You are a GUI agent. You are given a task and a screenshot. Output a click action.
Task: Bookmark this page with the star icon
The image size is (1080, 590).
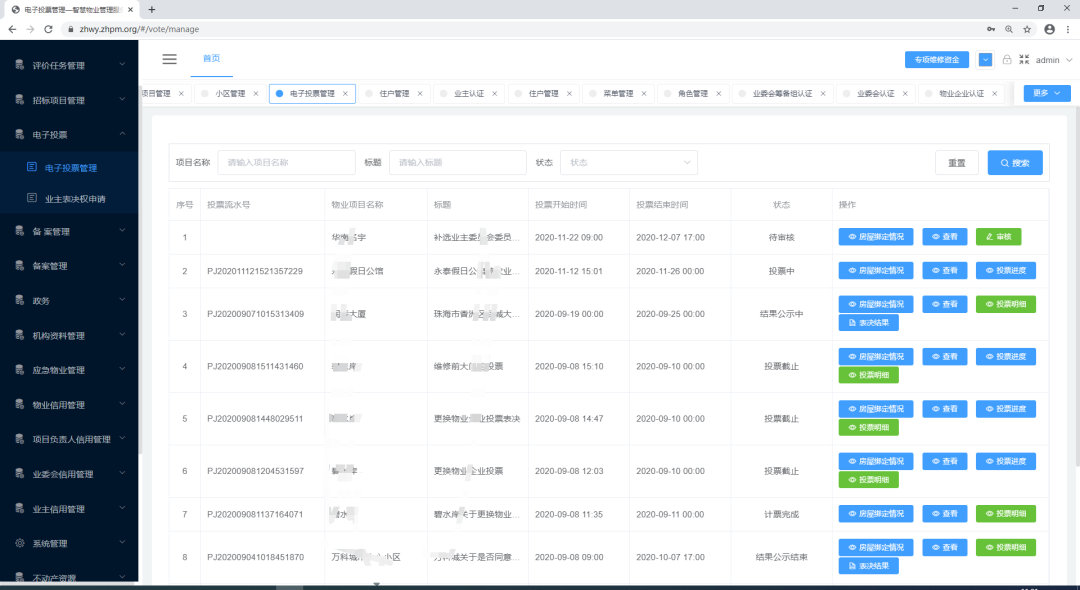click(1028, 29)
